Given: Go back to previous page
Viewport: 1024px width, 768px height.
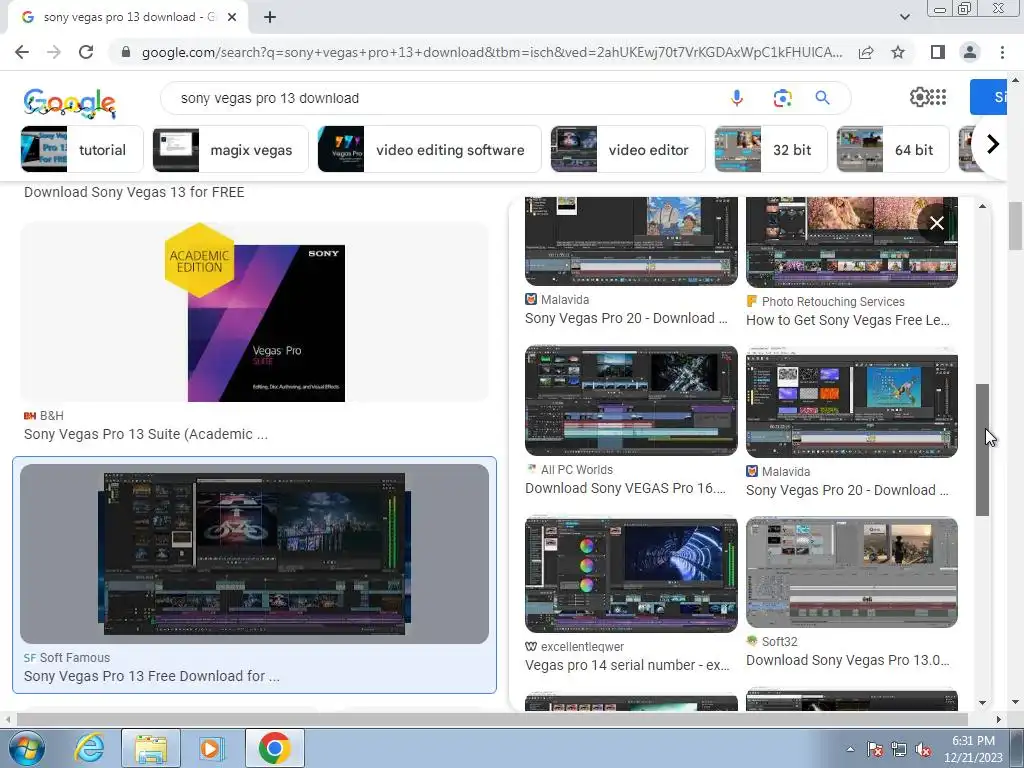Looking at the screenshot, I should [22, 52].
